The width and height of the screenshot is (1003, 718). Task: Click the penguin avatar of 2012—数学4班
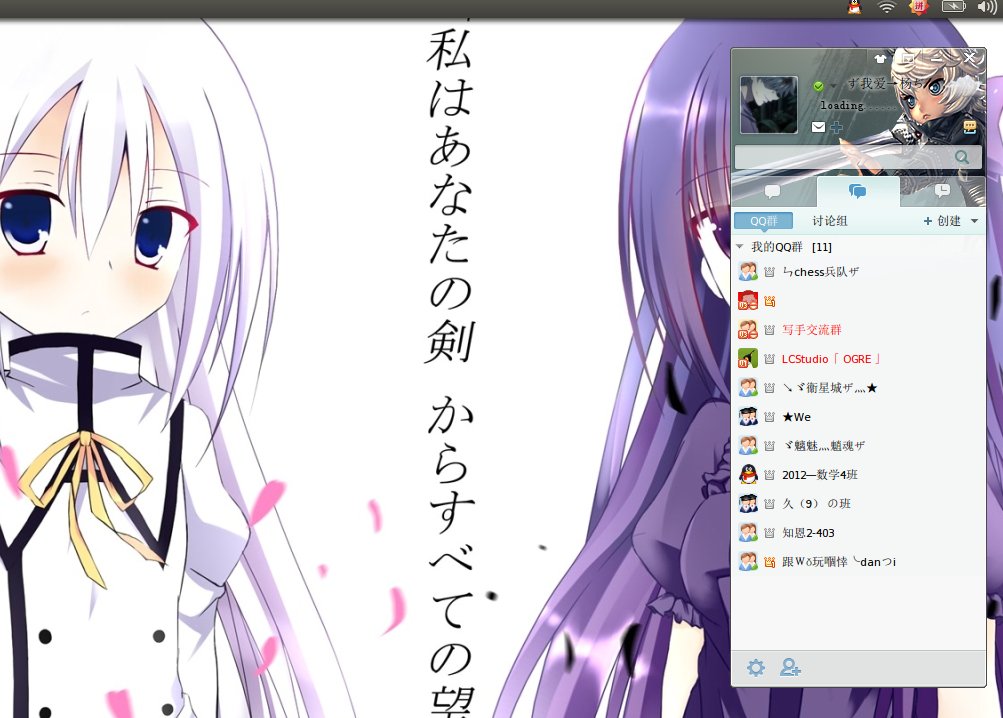click(748, 474)
